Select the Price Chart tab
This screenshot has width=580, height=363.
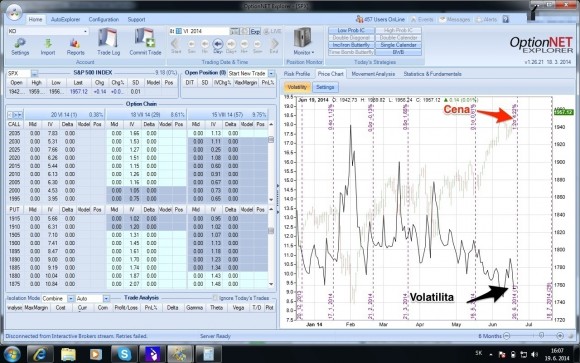coord(330,74)
